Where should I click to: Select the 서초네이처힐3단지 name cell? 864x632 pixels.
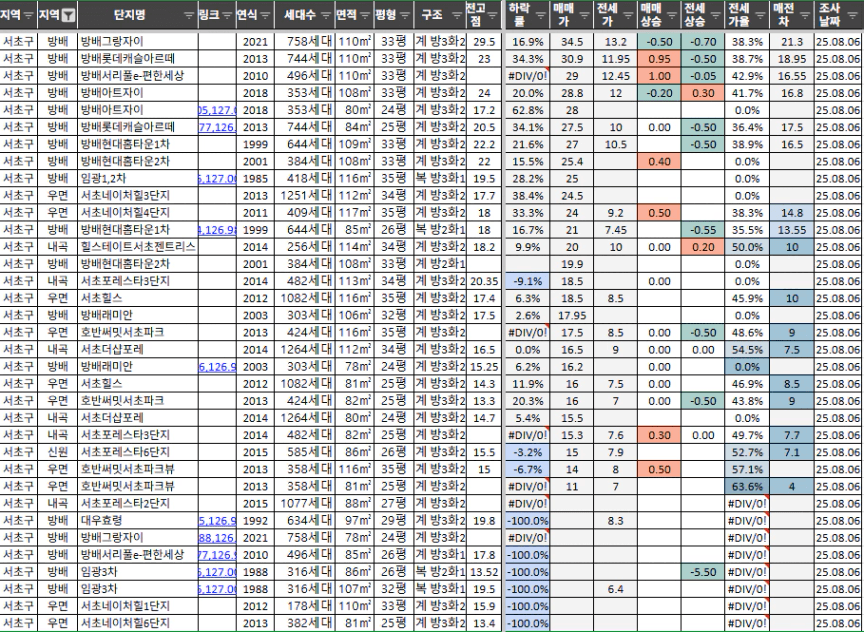pos(138,196)
